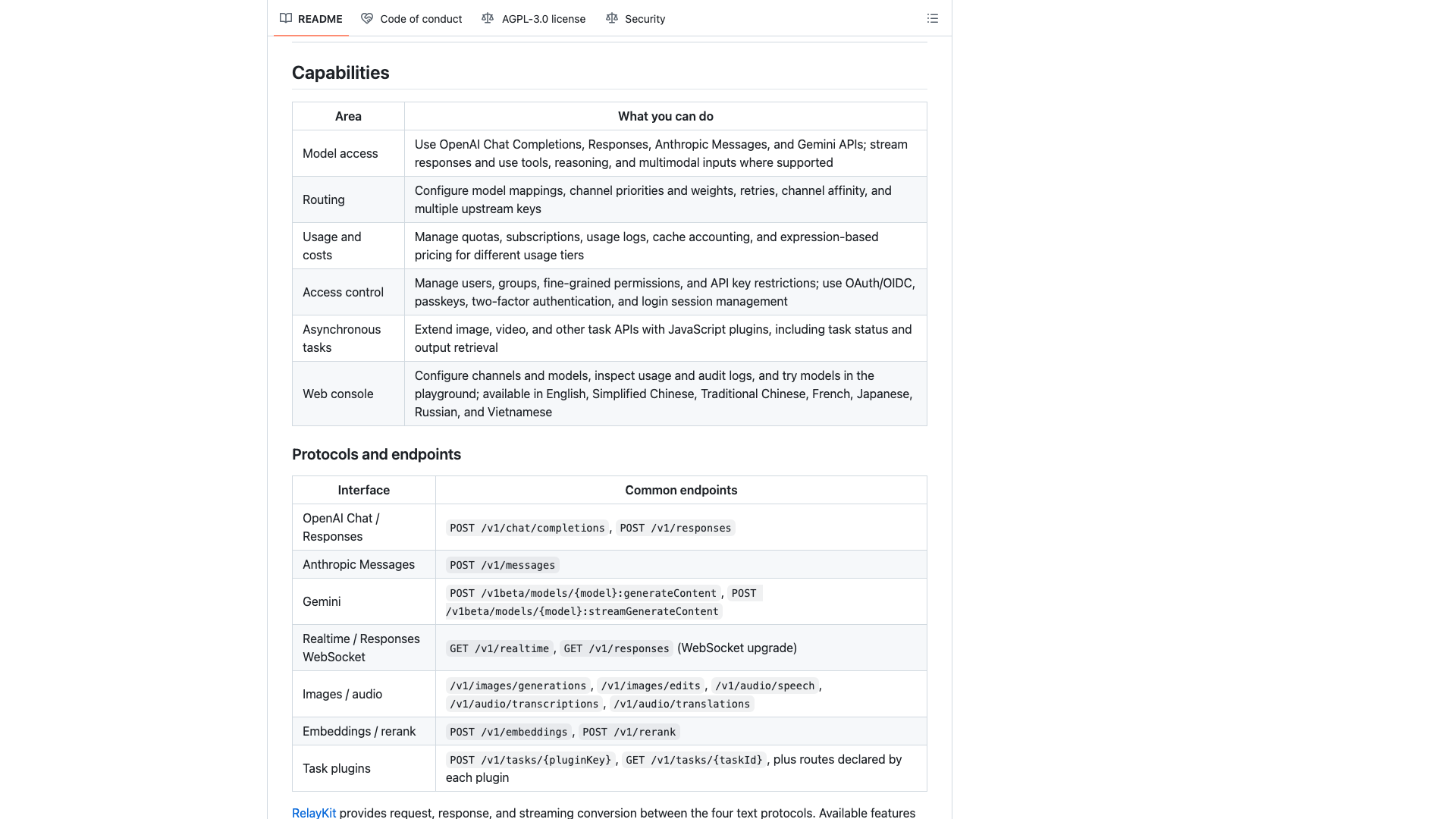This screenshot has width=1456, height=819.
Task: Click the Interface column header
Action: pyautogui.click(x=364, y=490)
